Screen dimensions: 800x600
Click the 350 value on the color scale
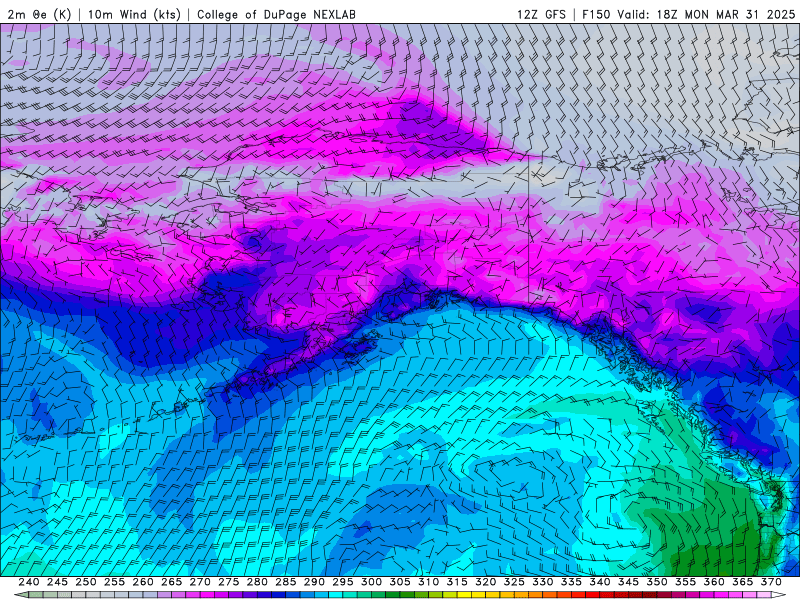(x=657, y=582)
